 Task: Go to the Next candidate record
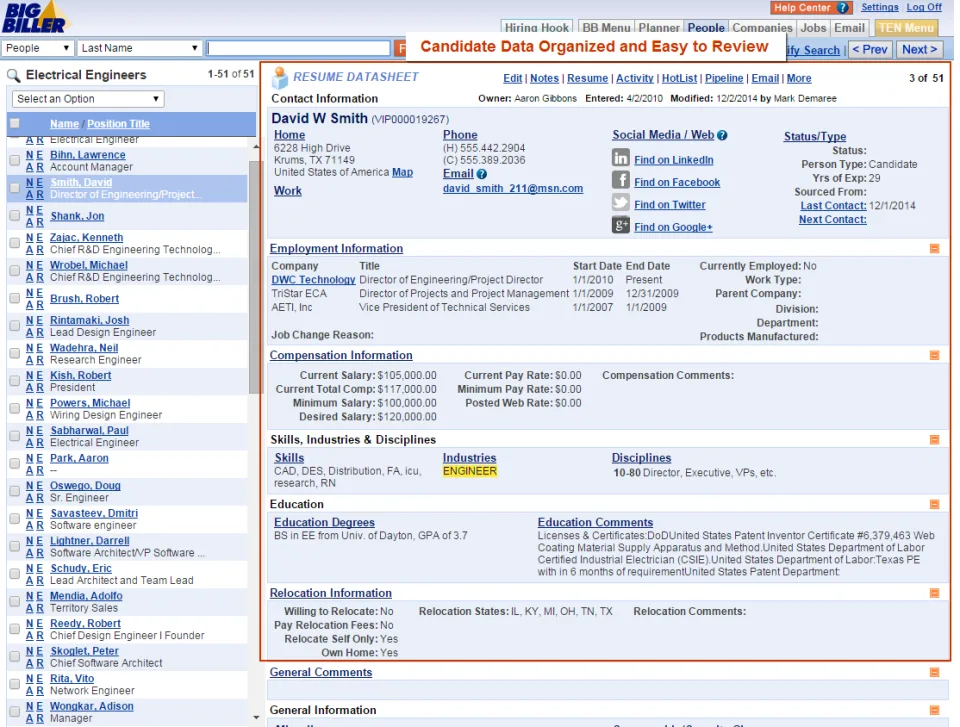[x=920, y=50]
